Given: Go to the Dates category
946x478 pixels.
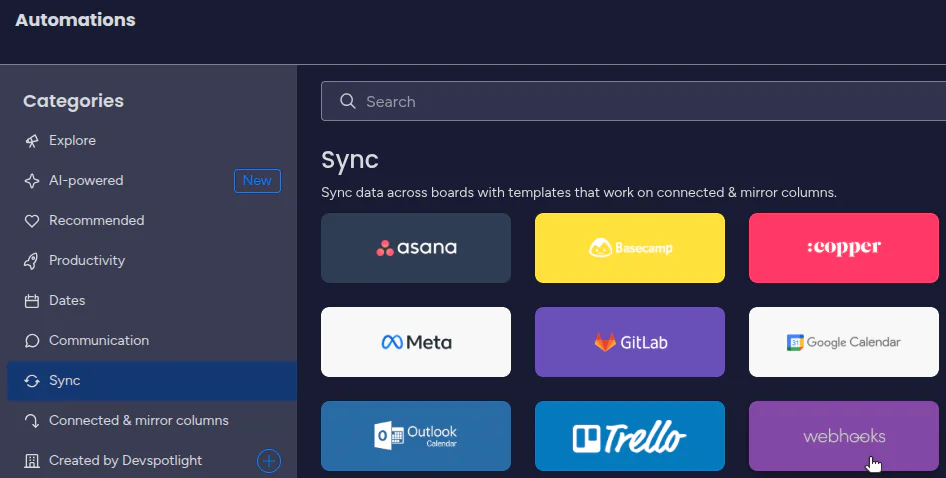Looking at the screenshot, I should click(152, 300).
